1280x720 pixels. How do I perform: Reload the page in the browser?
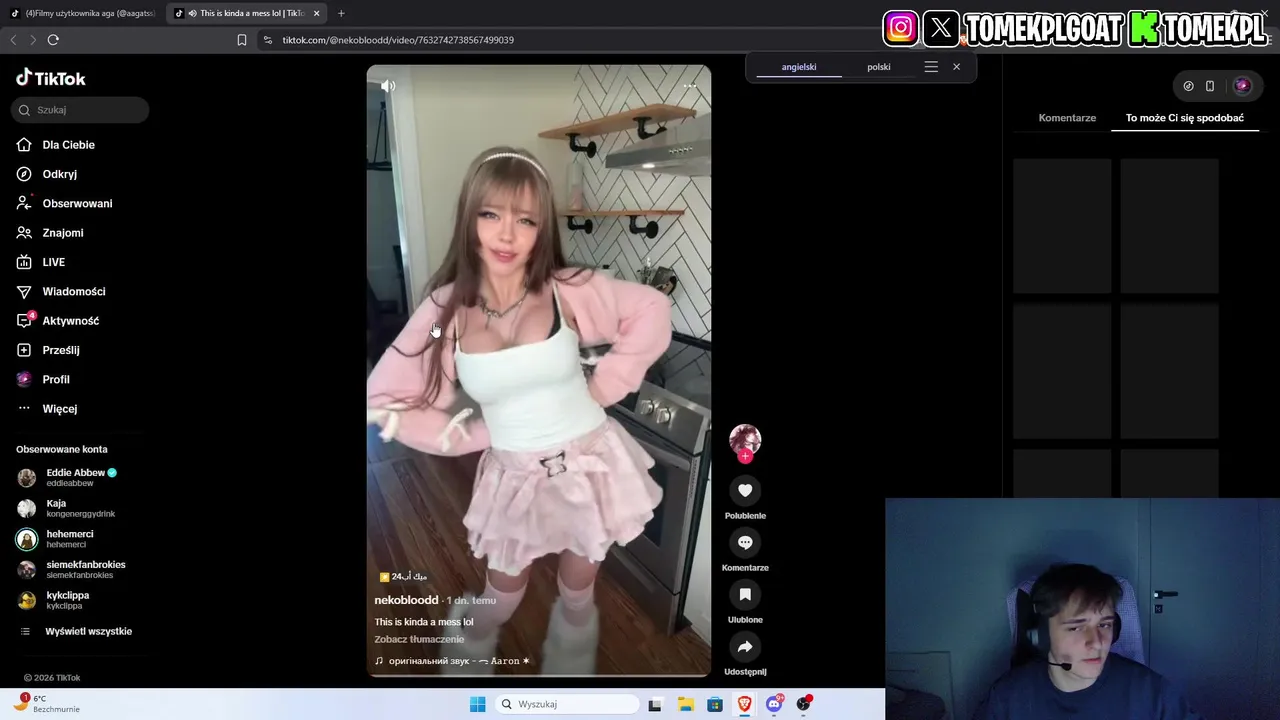point(53,40)
